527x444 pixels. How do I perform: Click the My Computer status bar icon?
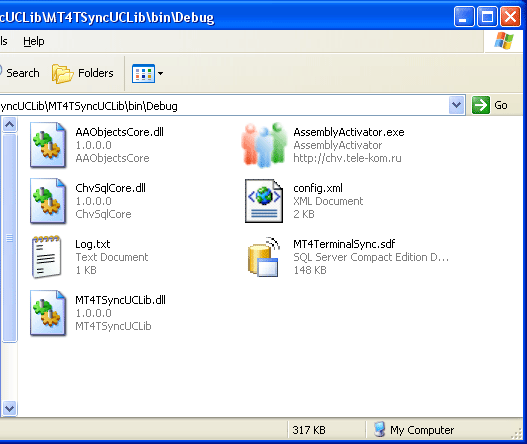379,429
